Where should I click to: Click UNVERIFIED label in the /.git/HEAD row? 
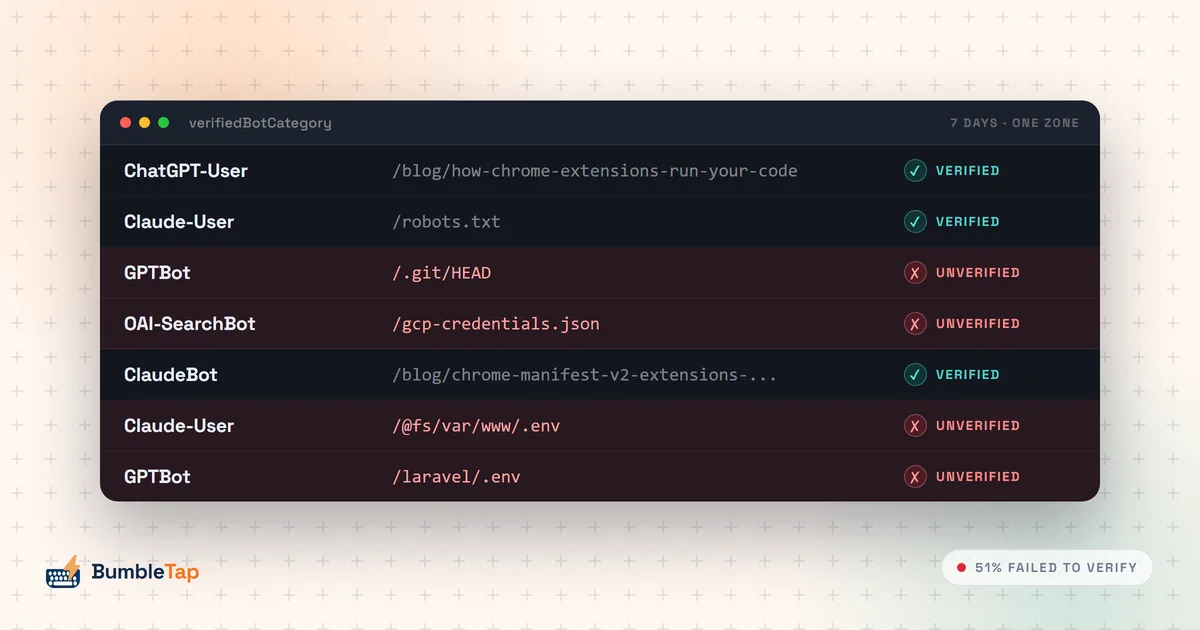[x=978, y=273]
